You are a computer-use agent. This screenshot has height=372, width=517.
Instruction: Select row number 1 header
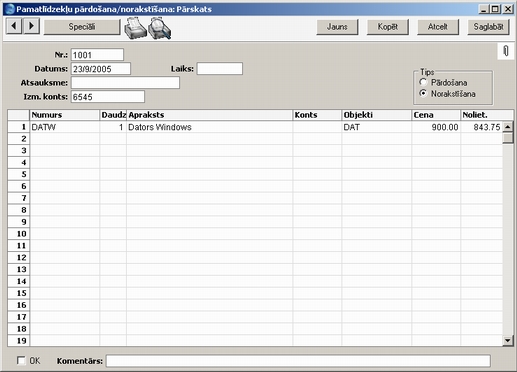(19, 127)
